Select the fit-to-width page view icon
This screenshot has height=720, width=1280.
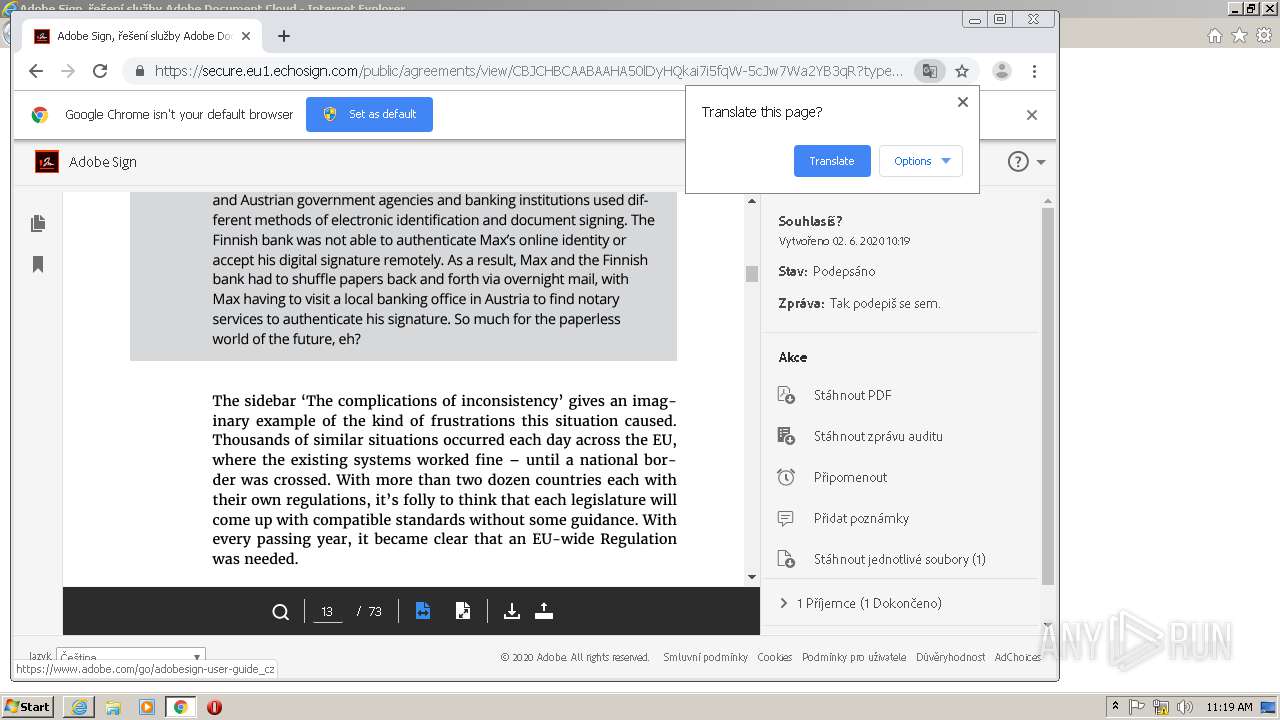[x=423, y=611]
